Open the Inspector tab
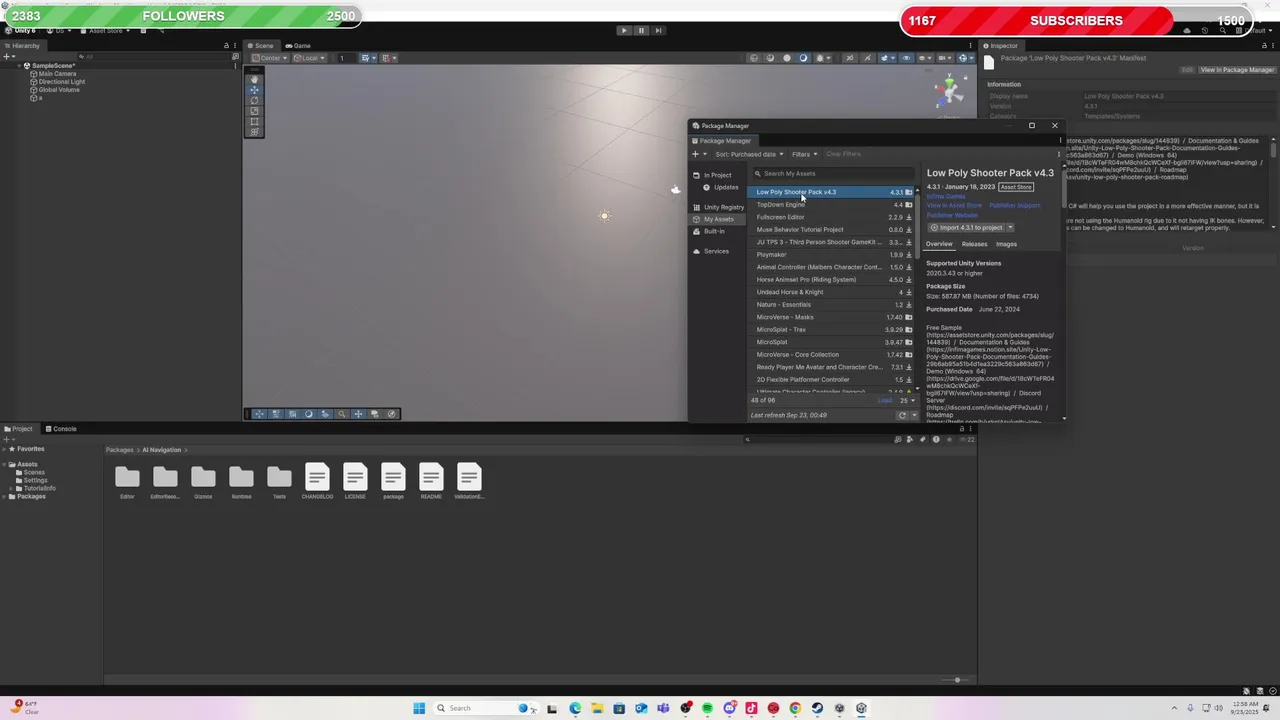The width and height of the screenshot is (1280, 720). 1000,46
